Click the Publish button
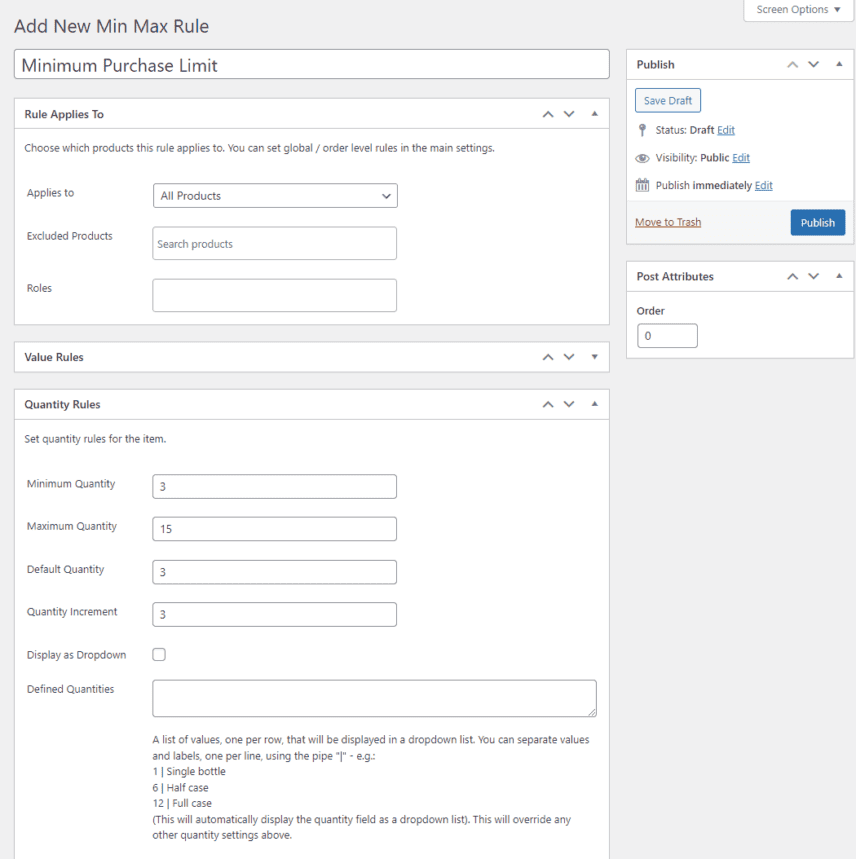The image size is (856, 859). click(817, 222)
